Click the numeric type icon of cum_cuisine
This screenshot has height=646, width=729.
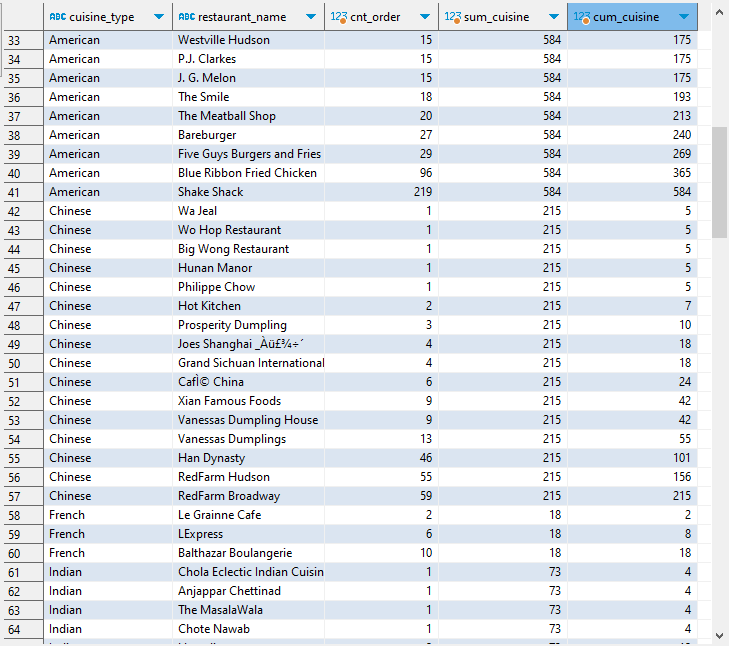click(x=582, y=17)
